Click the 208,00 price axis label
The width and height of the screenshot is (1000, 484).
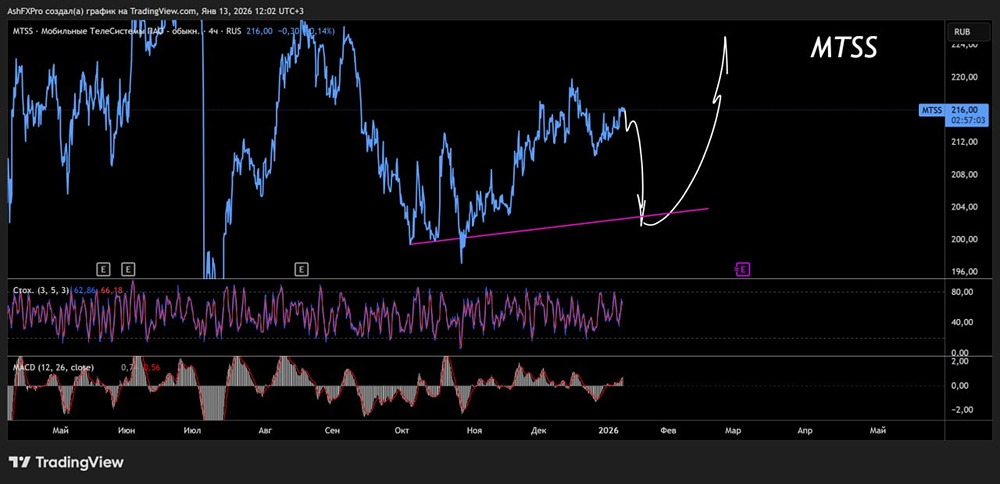964,175
